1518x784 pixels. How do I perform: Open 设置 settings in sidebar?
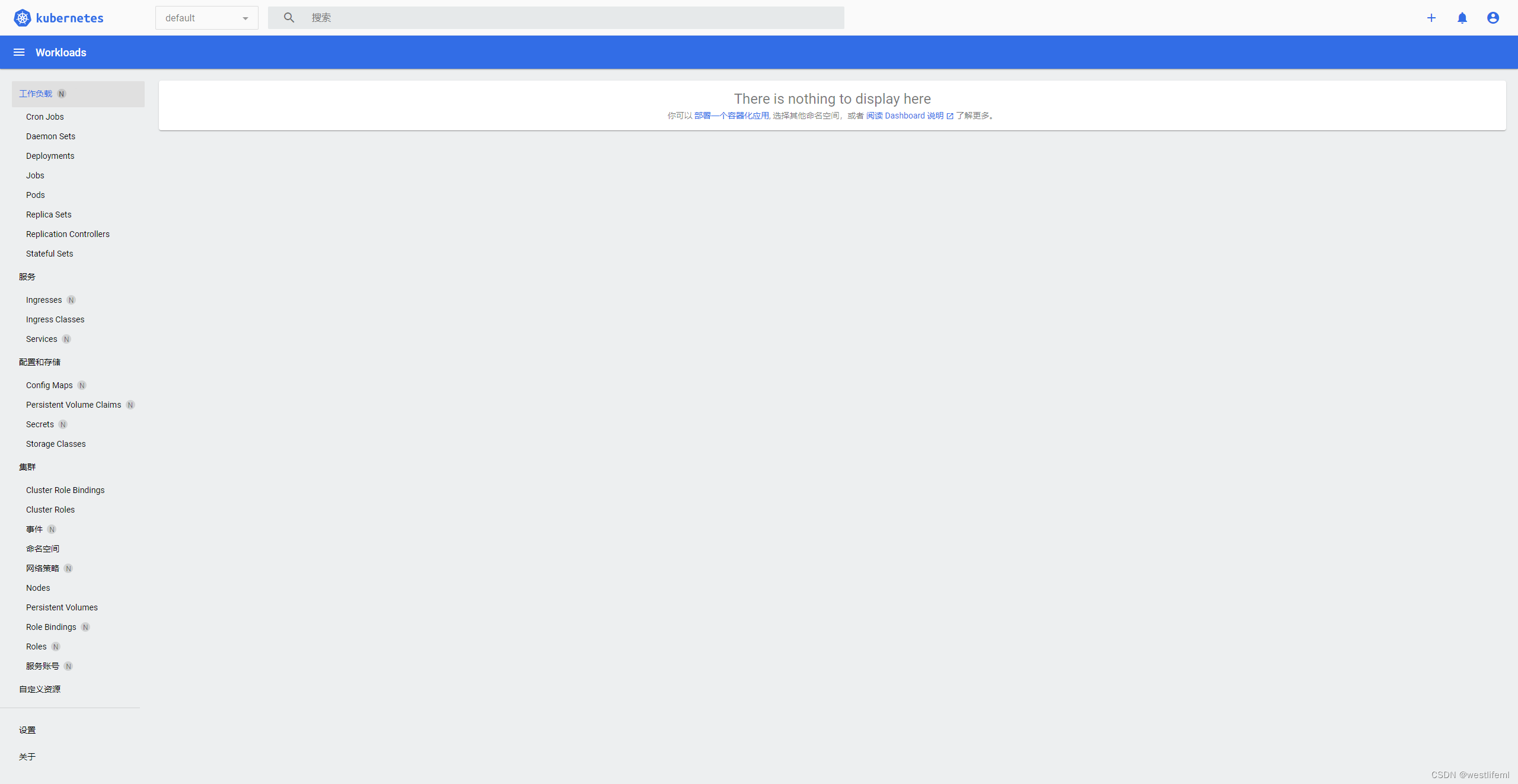click(27, 730)
